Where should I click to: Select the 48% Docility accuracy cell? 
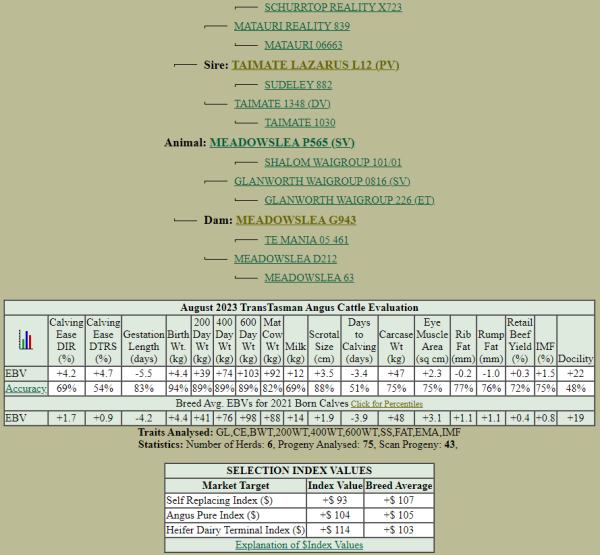click(x=576, y=388)
